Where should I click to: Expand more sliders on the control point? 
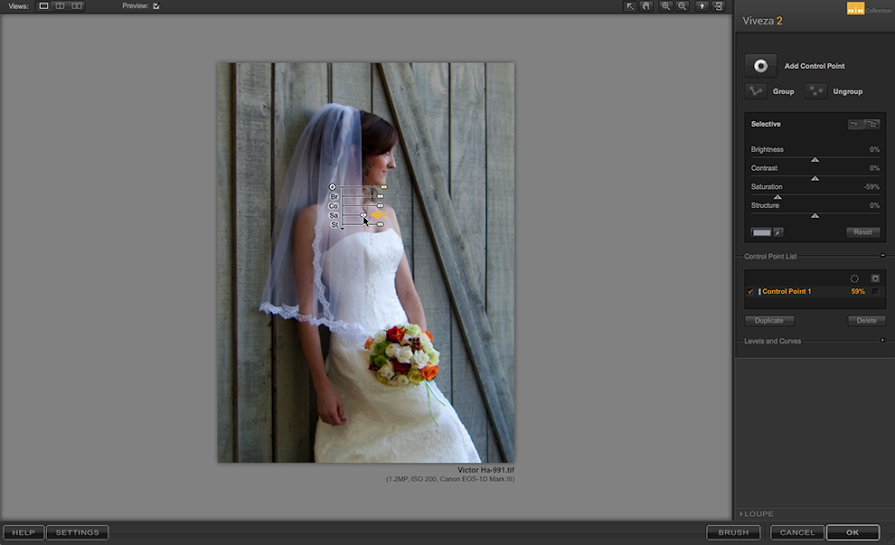click(x=342, y=229)
